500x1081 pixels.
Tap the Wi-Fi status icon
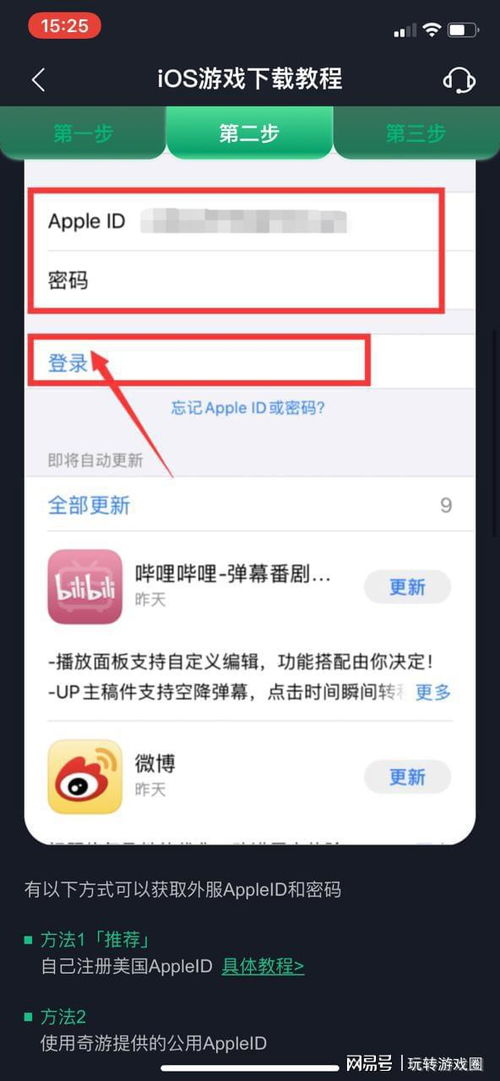[432, 30]
